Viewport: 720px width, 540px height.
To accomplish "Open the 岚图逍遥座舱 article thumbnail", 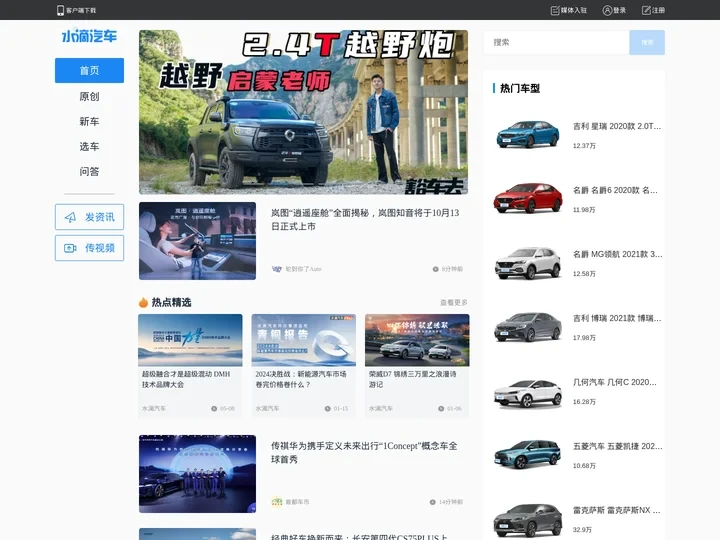I will click(197, 241).
